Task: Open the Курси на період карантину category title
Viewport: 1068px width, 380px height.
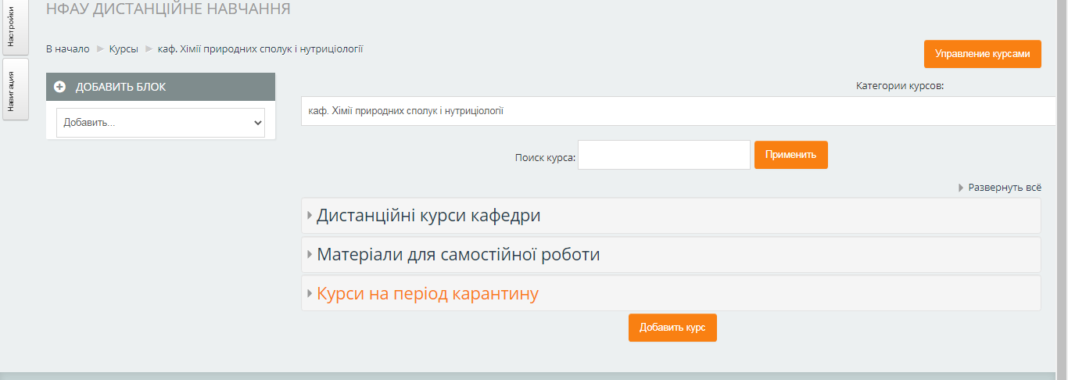Action: pyautogui.click(x=428, y=294)
